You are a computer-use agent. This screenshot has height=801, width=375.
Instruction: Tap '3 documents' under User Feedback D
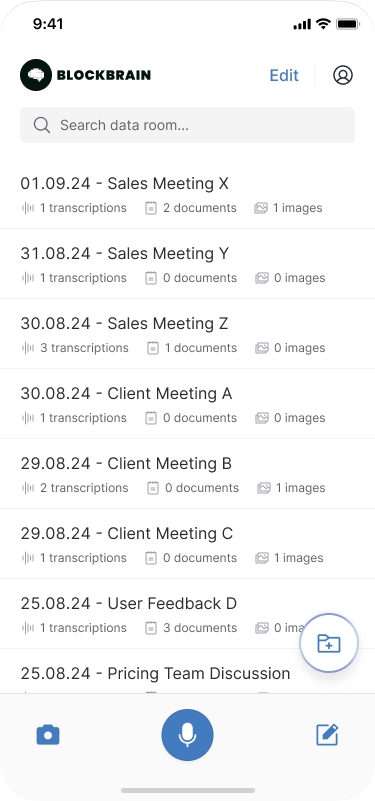tap(200, 628)
